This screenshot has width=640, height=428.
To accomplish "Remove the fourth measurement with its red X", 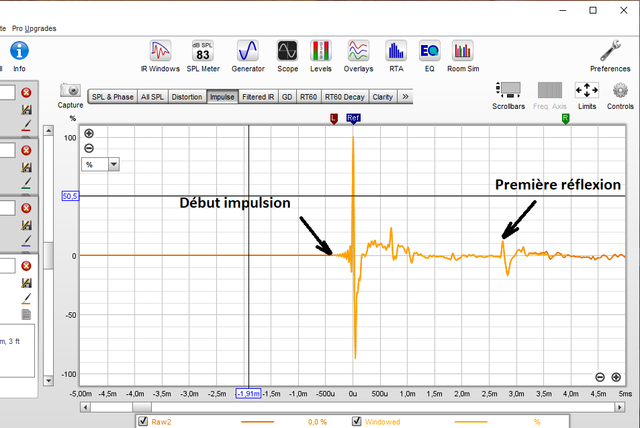I will pyautogui.click(x=26, y=266).
